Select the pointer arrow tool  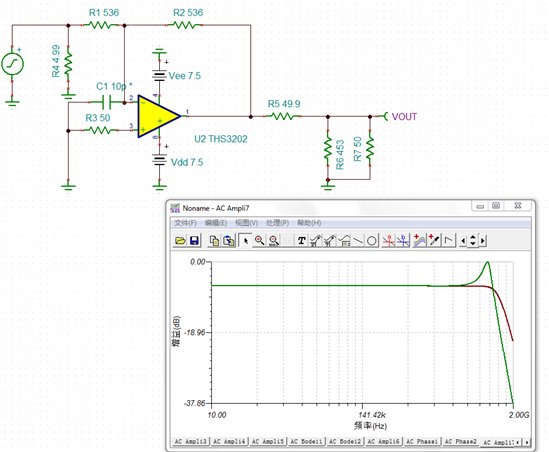245,241
